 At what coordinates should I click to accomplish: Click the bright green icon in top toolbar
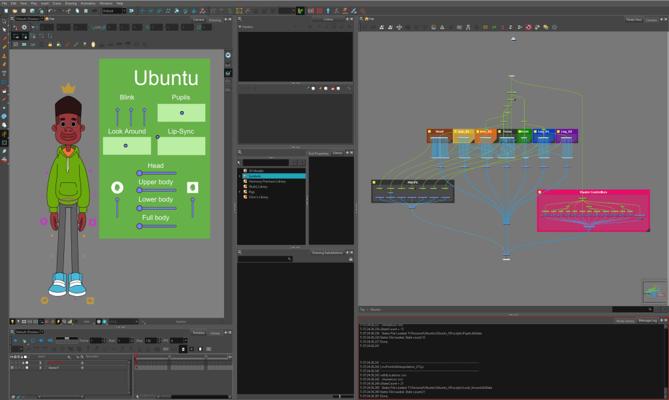(x=300, y=11)
